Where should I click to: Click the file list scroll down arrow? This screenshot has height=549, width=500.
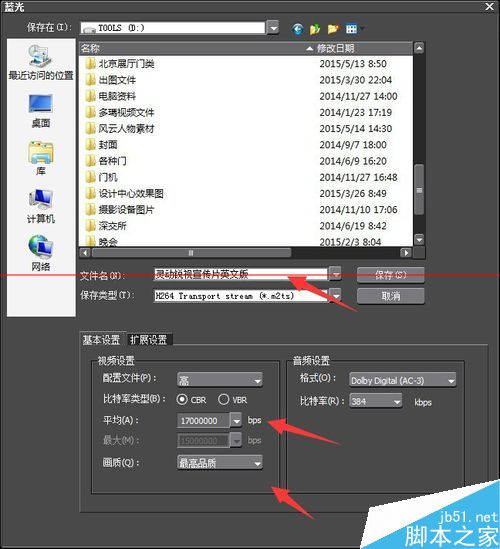419,239
